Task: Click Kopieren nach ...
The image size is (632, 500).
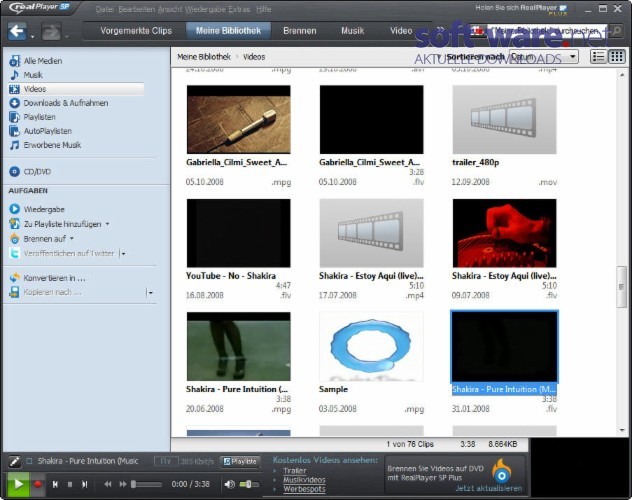Action: 52,292
